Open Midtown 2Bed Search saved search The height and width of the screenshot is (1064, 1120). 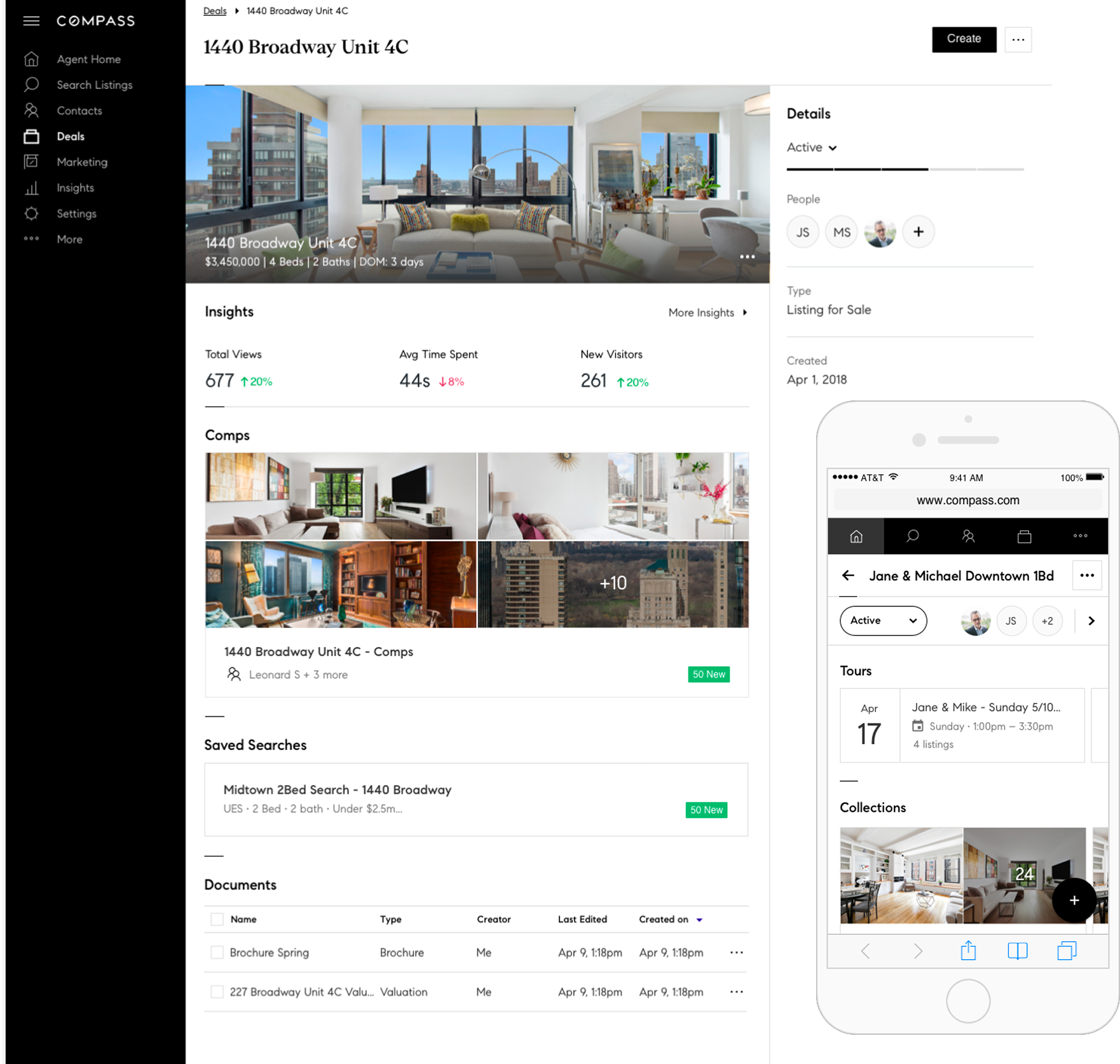pyautogui.click(x=476, y=800)
